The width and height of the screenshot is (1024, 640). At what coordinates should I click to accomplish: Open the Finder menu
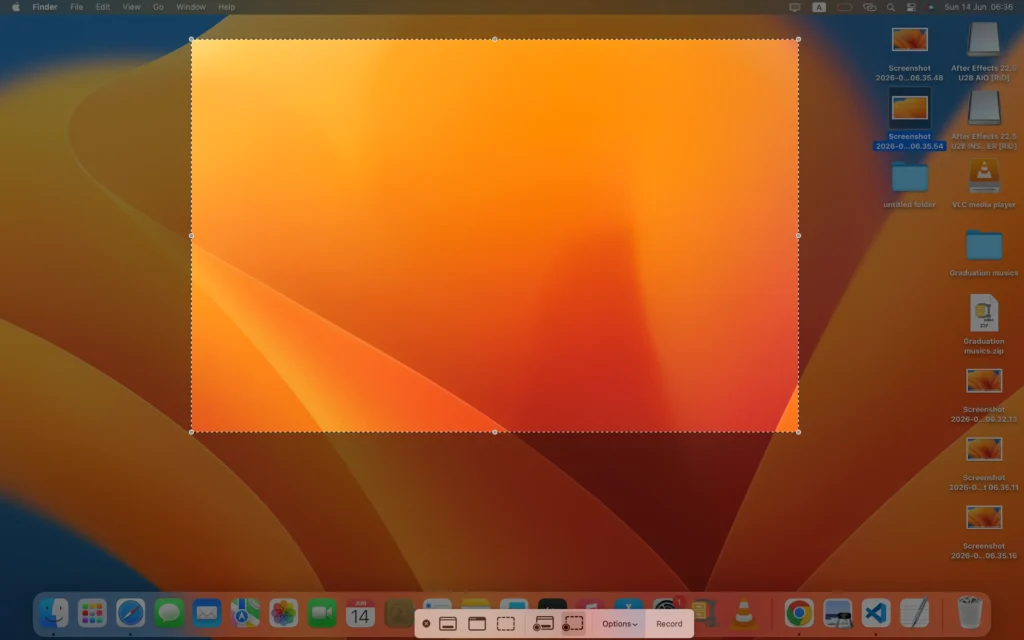(45, 7)
